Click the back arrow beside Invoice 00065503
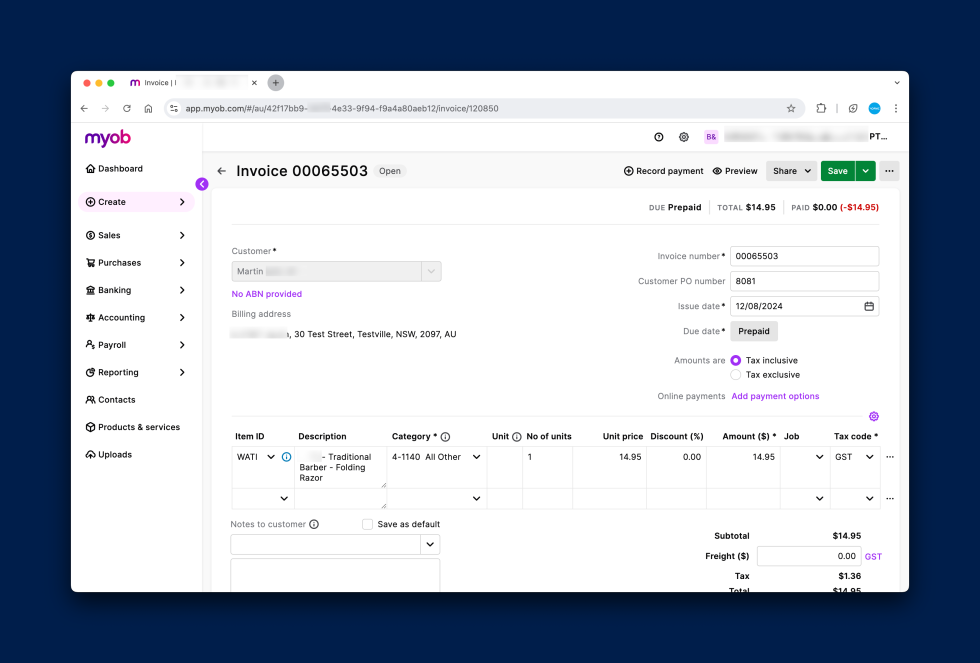 222,171
